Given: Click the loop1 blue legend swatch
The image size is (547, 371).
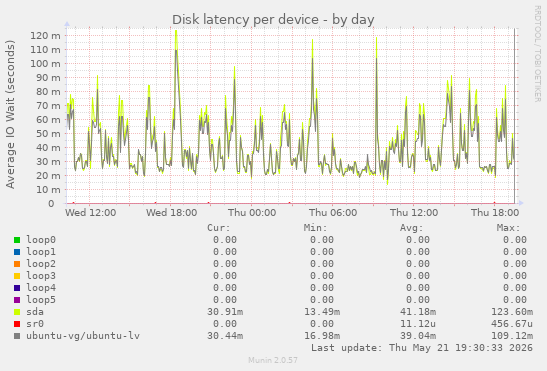Looking at the screenshot, I should pyautogui.click(x=17, y=252).
